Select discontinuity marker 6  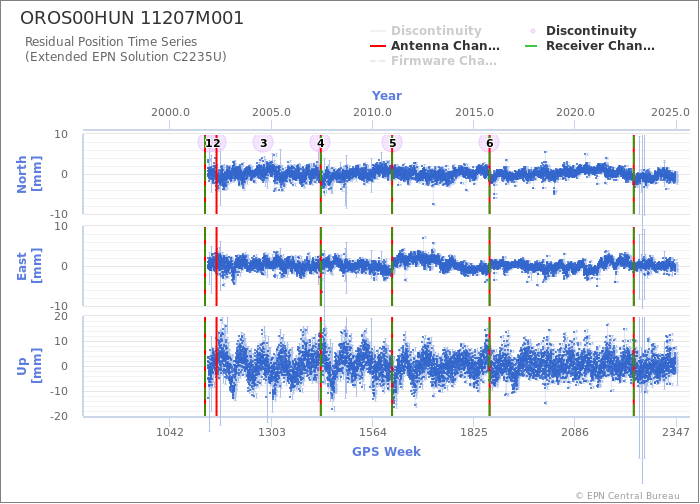[x=489, y=143]
